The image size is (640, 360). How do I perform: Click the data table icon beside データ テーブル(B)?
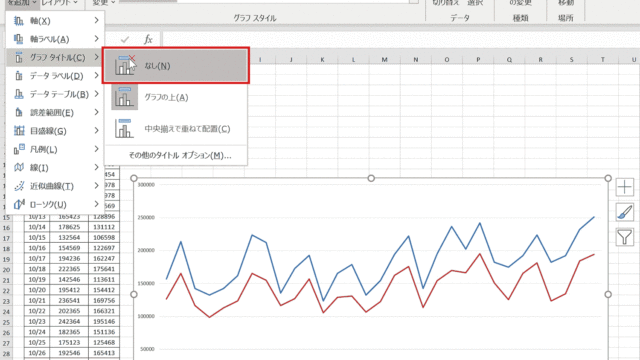(19, 94)
